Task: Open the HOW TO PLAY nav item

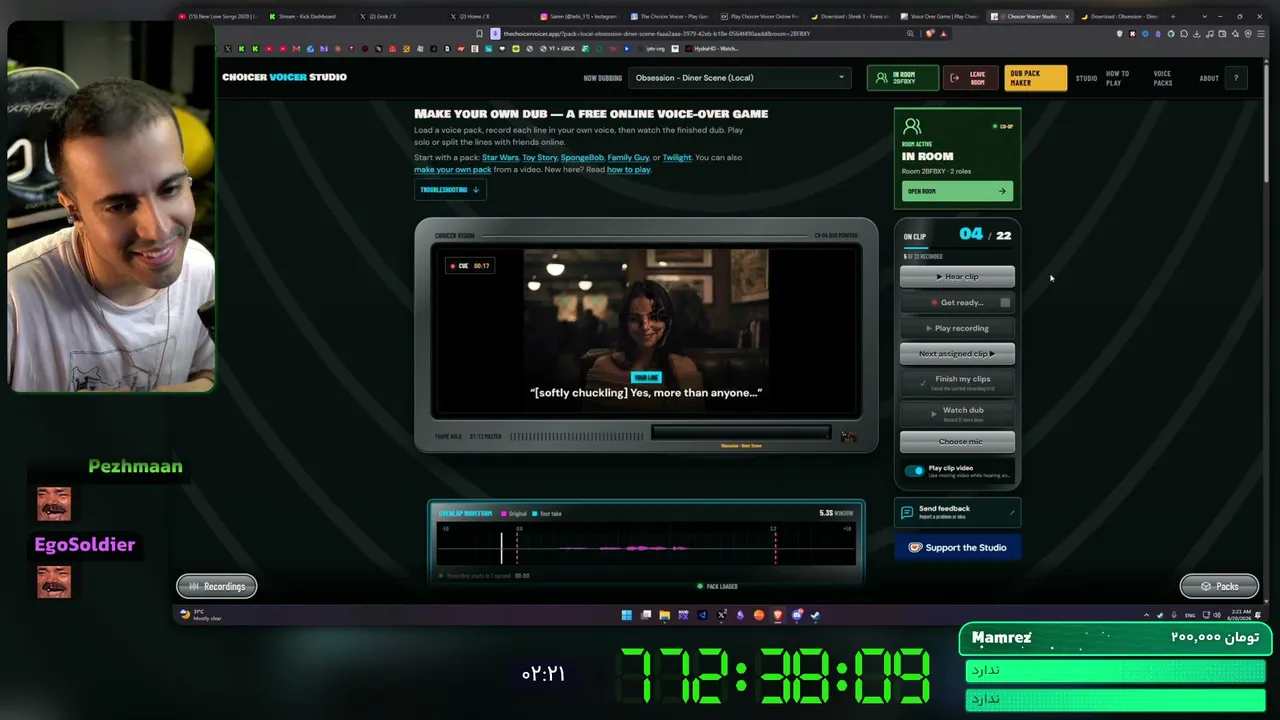Action: pos(1117,78)
